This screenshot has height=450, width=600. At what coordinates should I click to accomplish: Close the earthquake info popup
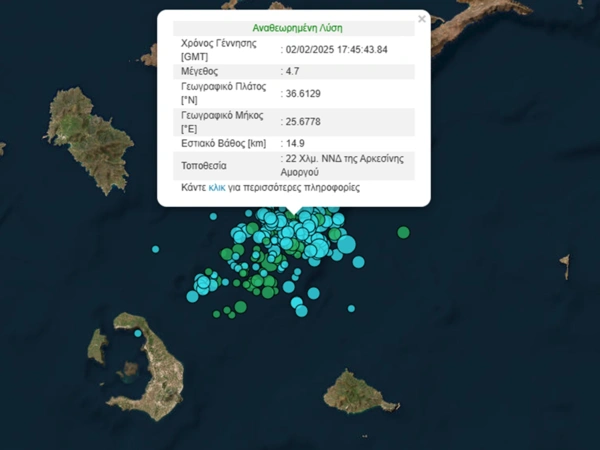421,18
